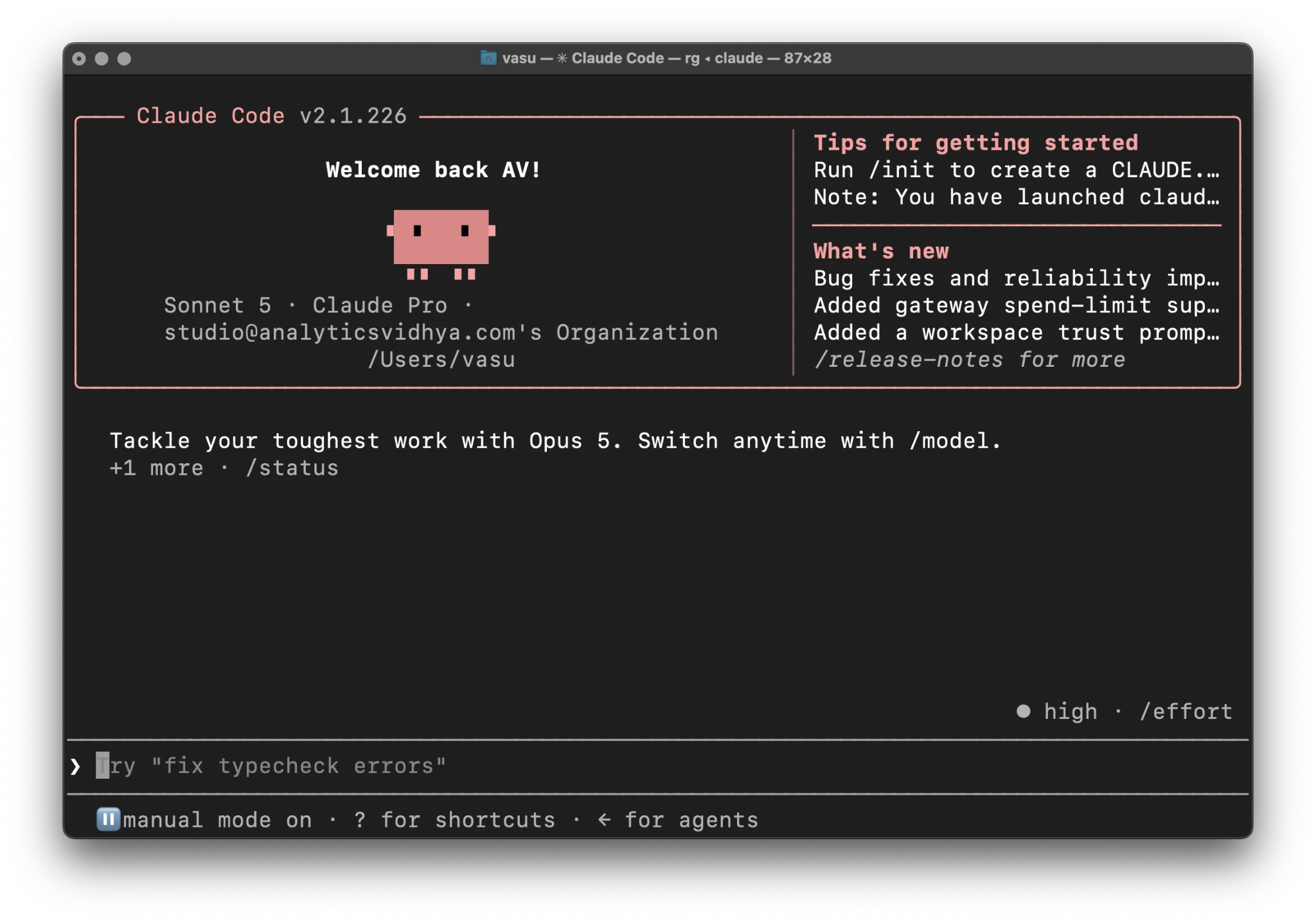Click "manual mode on" status text
This screenshot has height=922, width=1316.
[217, 820]
